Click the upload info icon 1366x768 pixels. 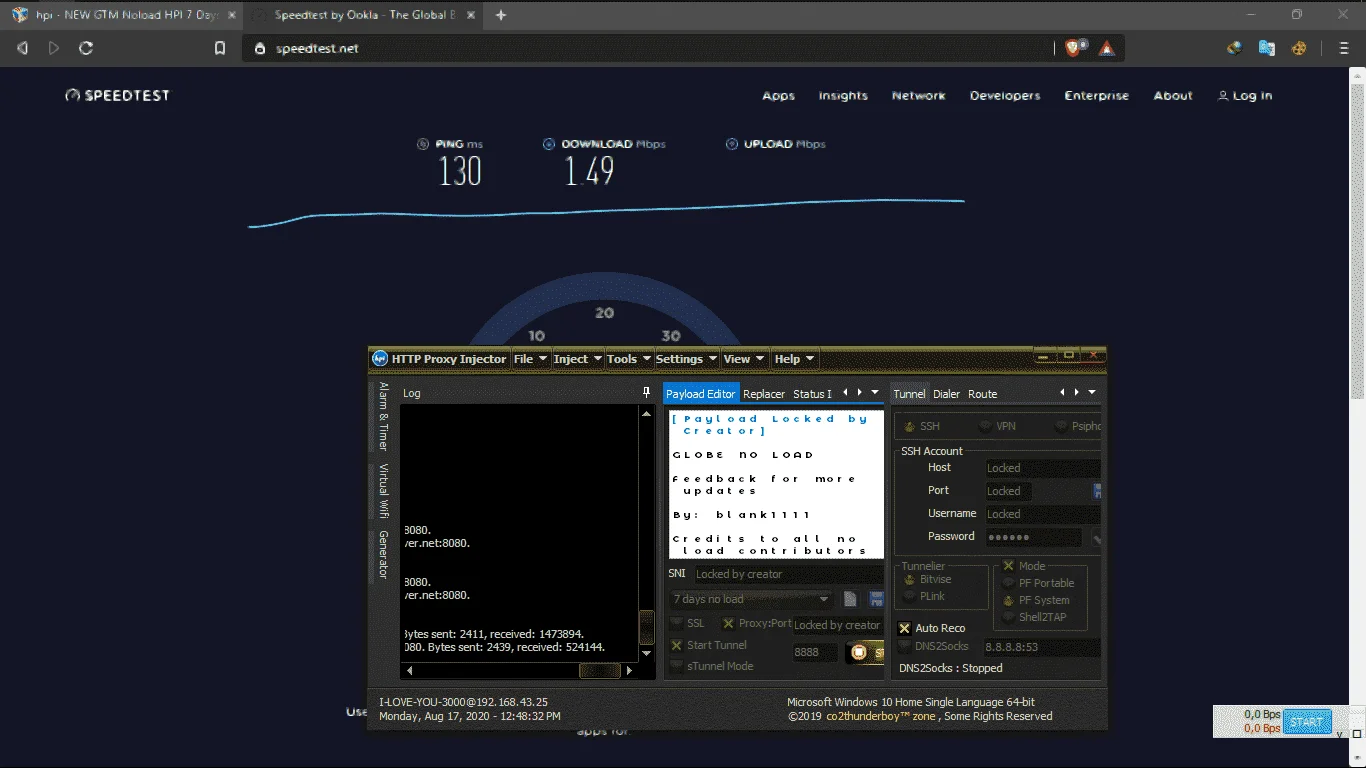click(732, 144)
